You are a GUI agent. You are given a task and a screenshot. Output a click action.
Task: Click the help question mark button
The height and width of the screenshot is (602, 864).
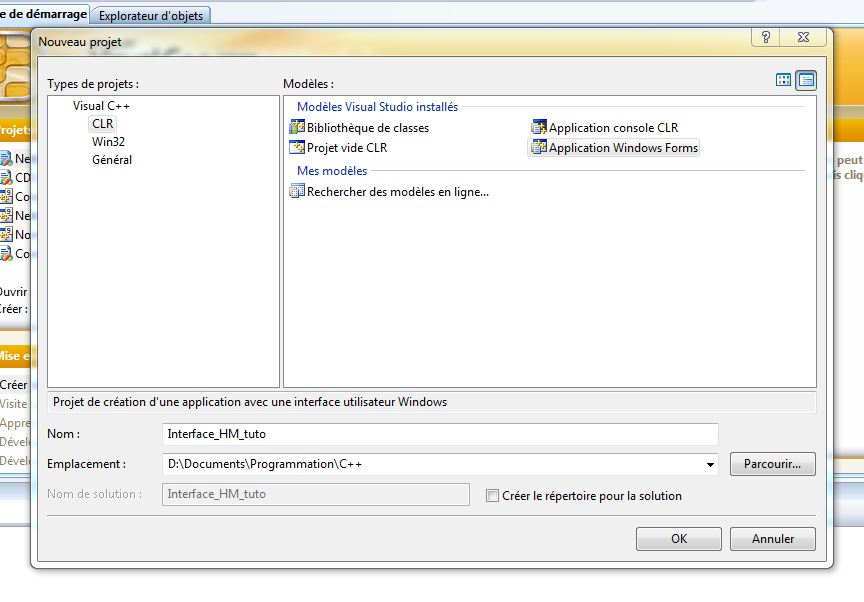[764, 37]
